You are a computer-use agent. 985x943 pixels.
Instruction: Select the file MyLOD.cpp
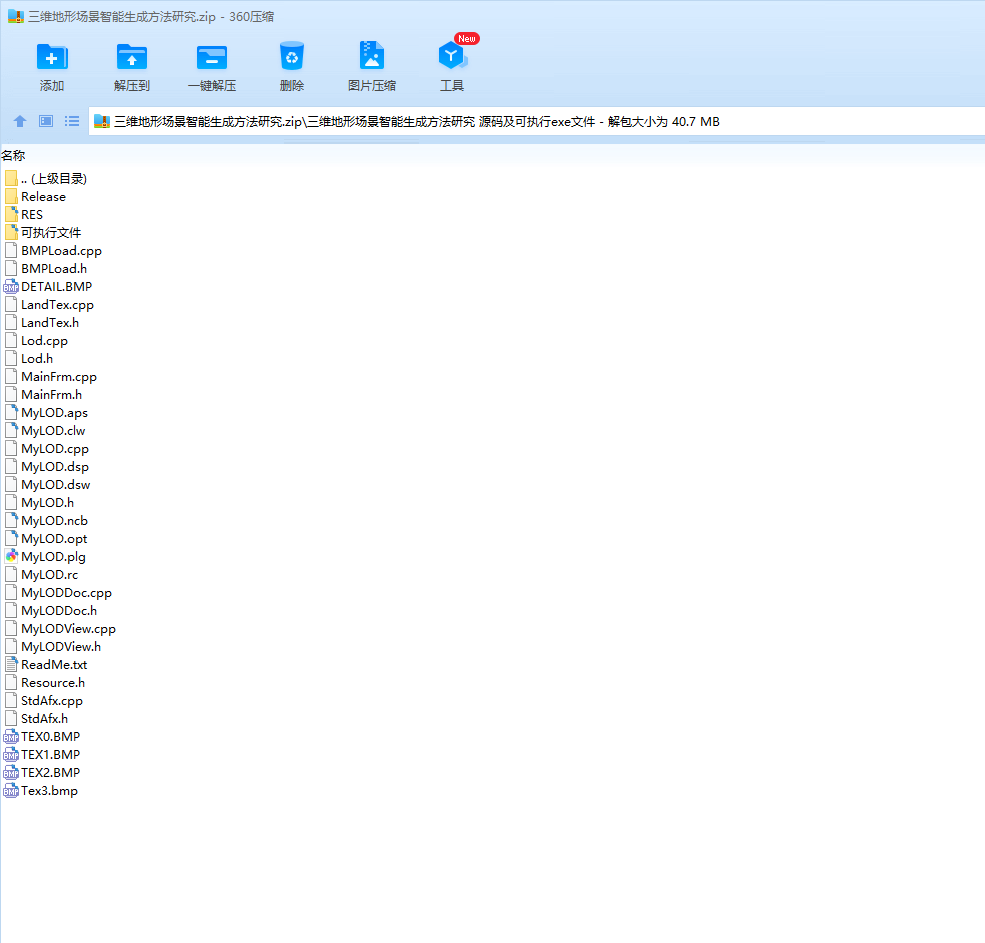click(46, 449)
